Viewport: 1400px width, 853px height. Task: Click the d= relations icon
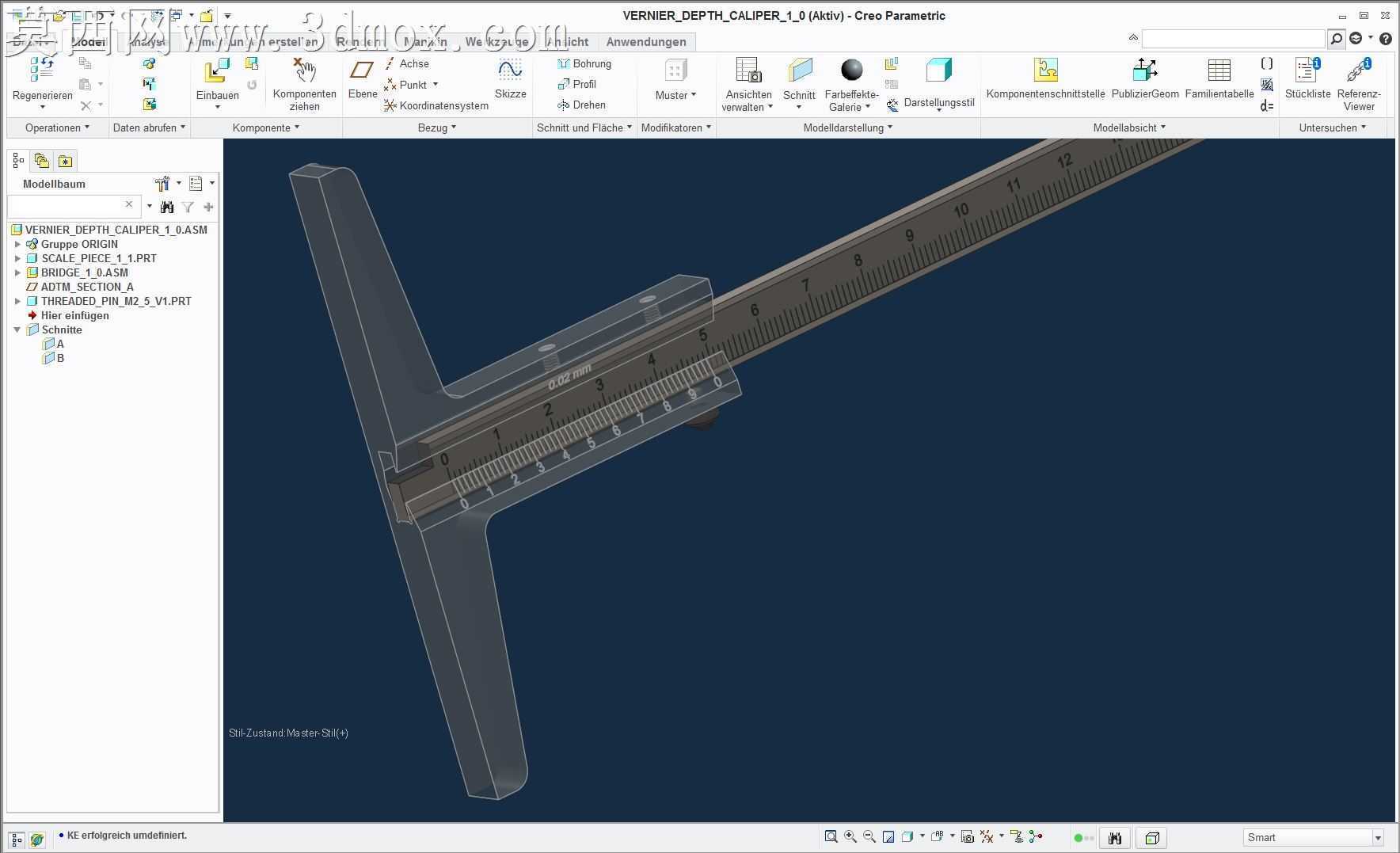click(1267, 105)
